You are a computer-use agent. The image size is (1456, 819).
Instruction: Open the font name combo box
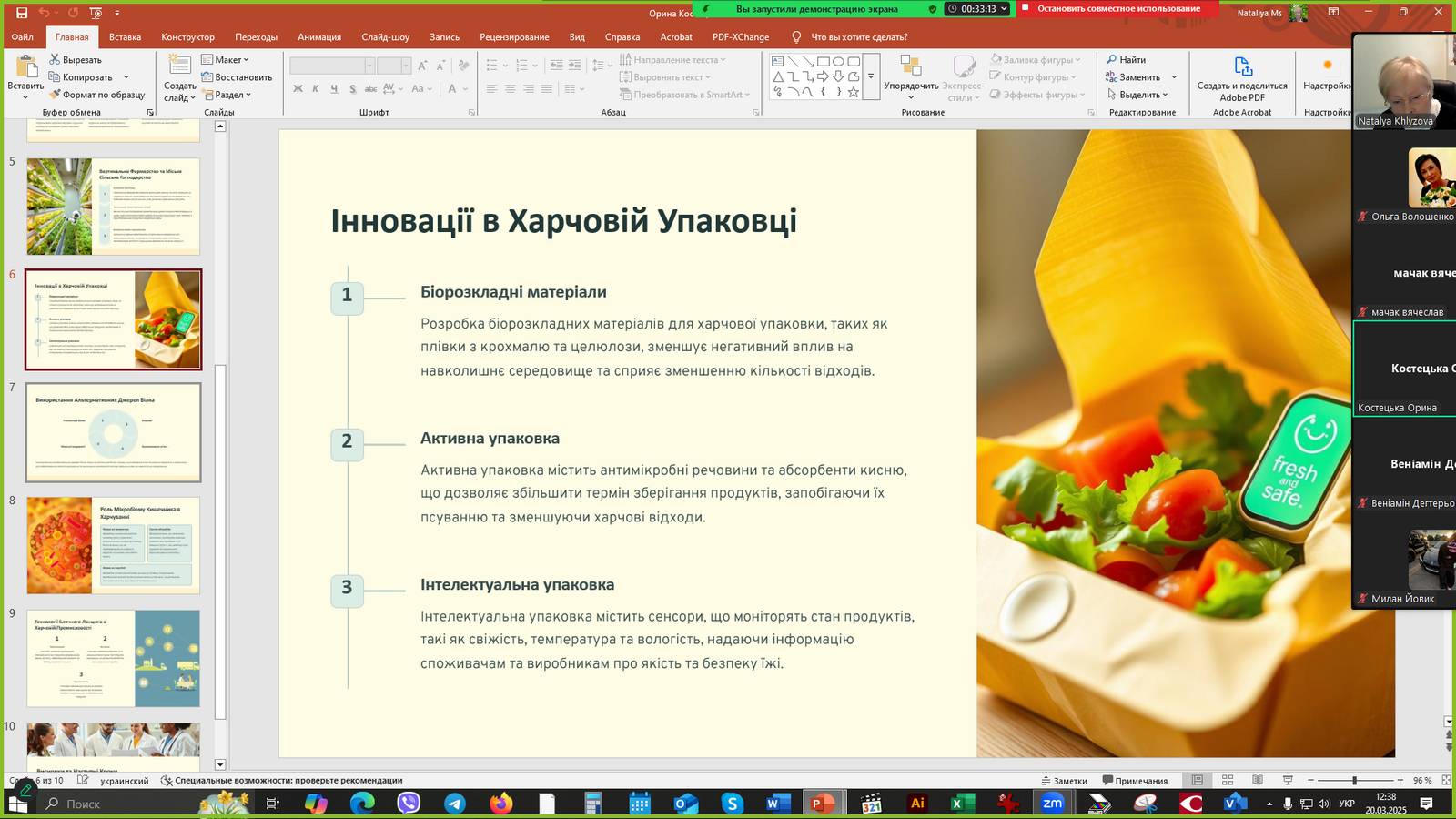click(332, 66)
